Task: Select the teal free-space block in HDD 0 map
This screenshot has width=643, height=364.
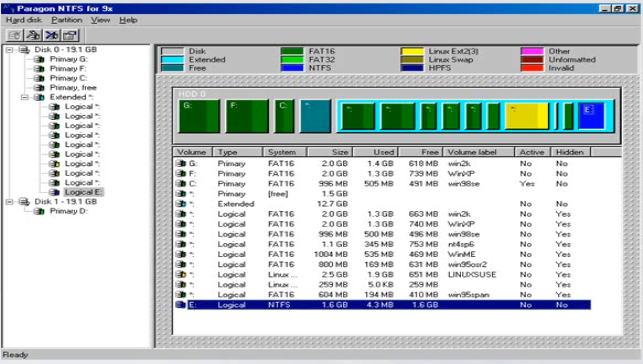Action: pos(315,116)
